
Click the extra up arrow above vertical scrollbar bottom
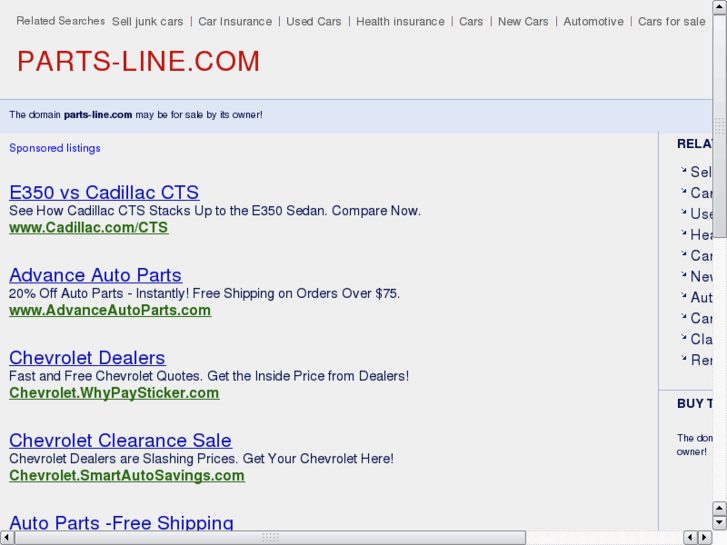point(719,508)
